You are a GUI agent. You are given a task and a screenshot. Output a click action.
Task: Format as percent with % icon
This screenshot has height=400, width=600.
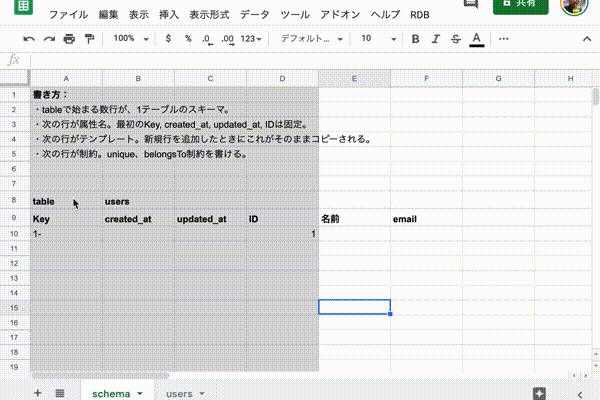188,38
